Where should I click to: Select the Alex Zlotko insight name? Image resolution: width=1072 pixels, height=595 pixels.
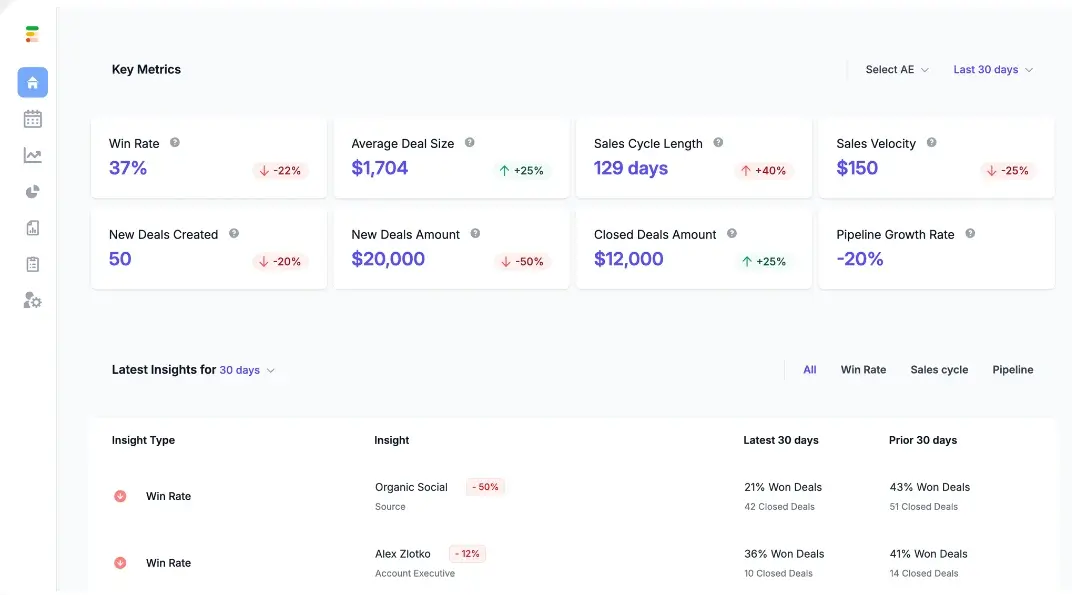[x=403, y=554]
